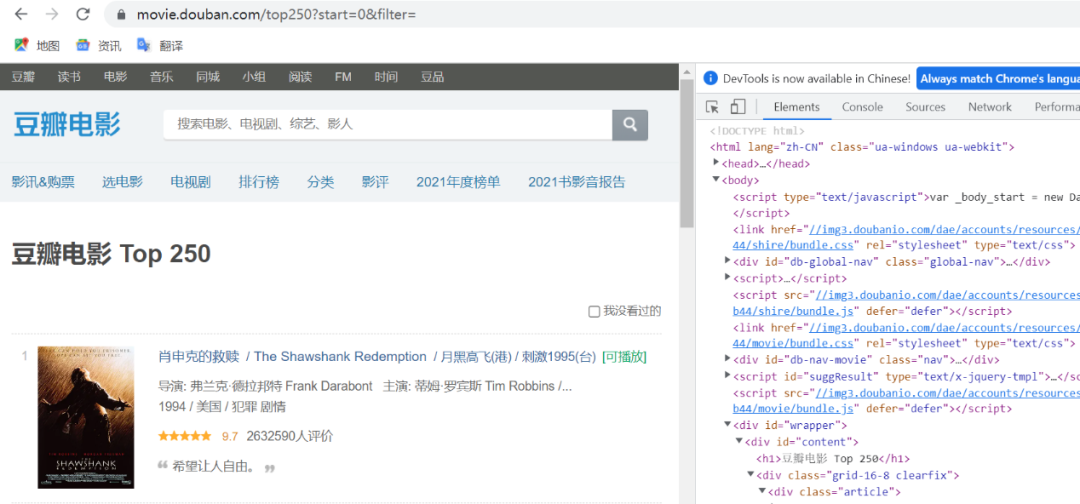This screenshot has width=1080, height=504.
Task: Click the info icon in DevTools notification
Action: click(710, 78)
